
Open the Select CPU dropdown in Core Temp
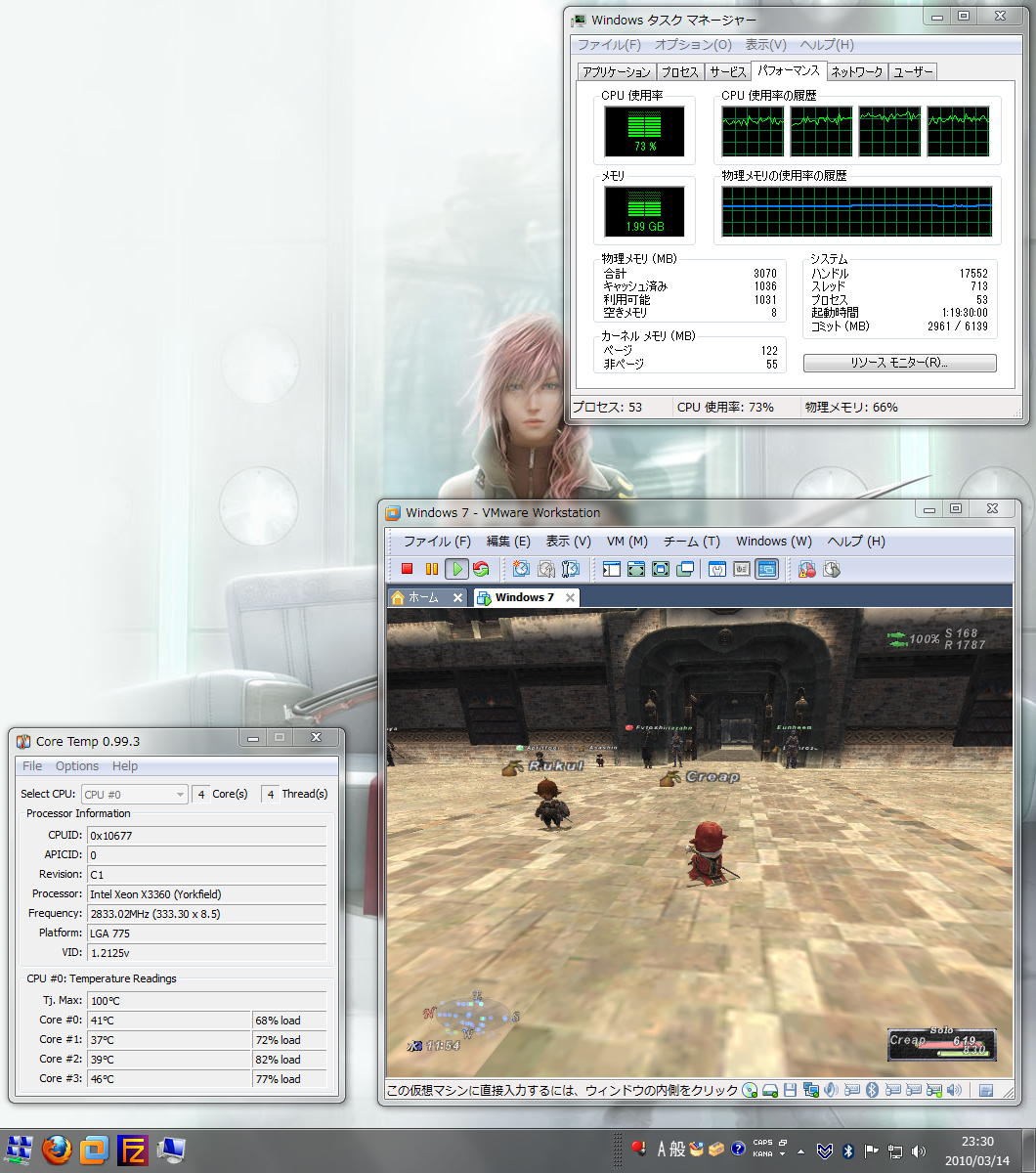[134, 795]
